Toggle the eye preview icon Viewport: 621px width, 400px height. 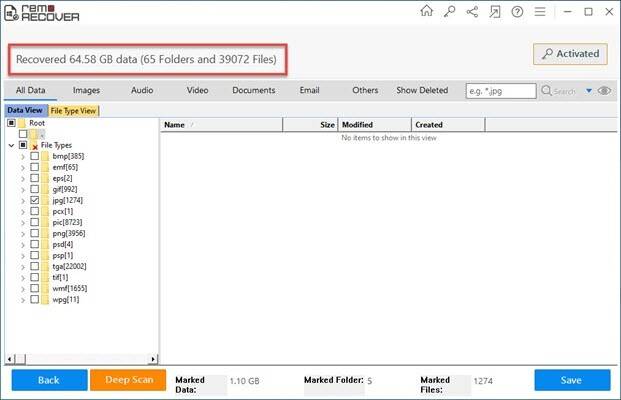coord(604,90)
